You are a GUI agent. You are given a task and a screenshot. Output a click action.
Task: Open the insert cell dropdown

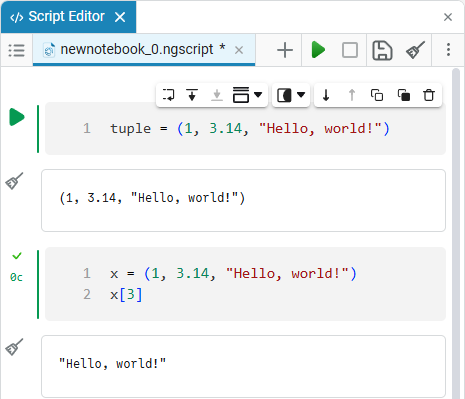pos(247,95)
